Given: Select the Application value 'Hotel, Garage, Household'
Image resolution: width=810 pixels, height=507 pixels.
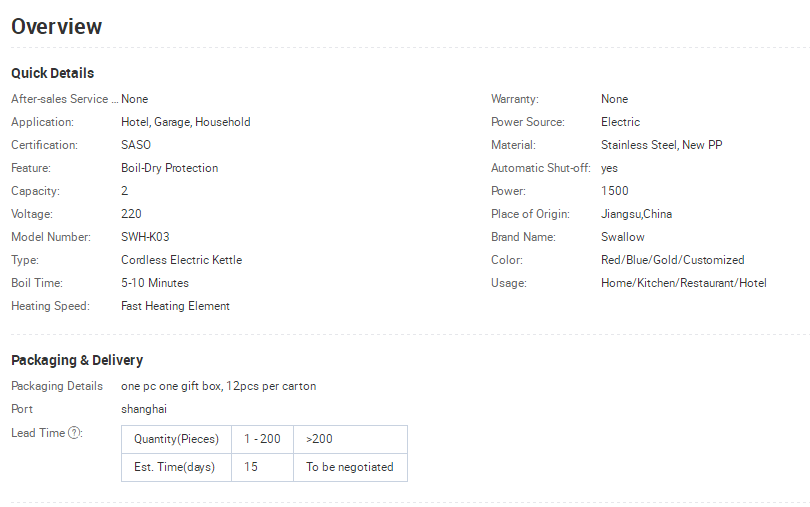Looking at the screenshot, I should click(185, 122).
